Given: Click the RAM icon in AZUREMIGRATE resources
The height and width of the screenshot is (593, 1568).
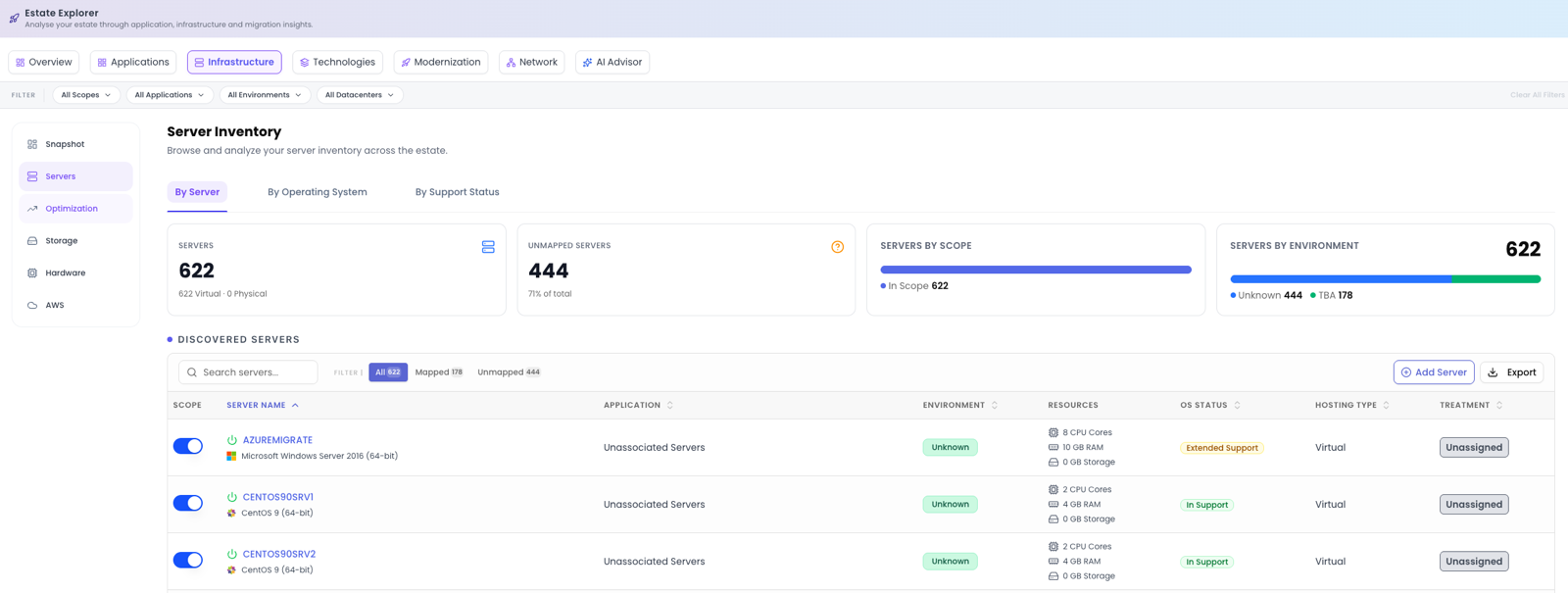Looking at the screenshot, I should 1053,447.
